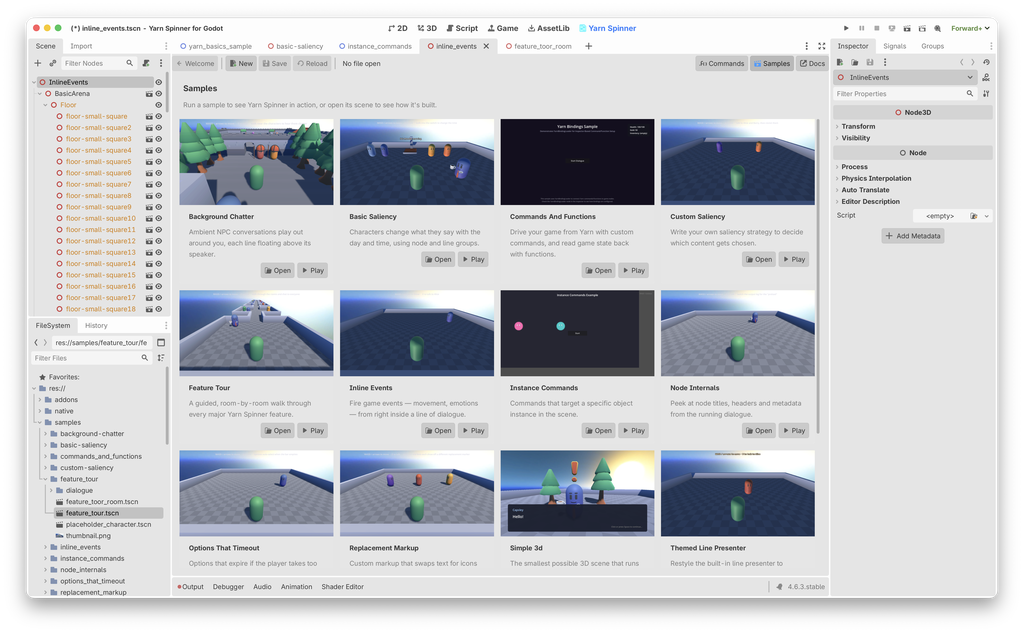
Task: Expand the addons folder
Action: (40, 400)
